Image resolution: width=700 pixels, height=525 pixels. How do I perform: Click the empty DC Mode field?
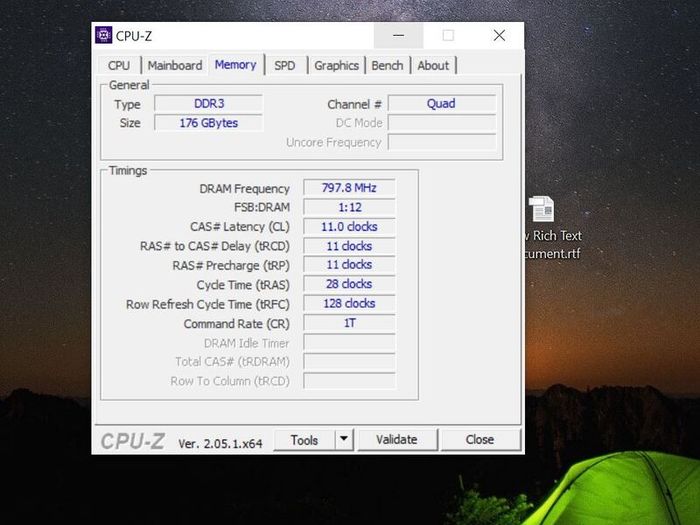(442, 123)
